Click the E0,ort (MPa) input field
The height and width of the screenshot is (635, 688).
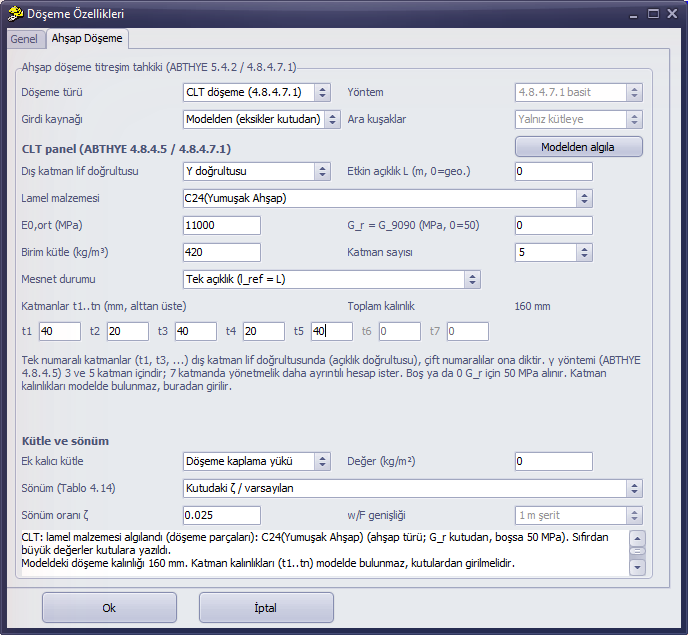pos(222,225)
